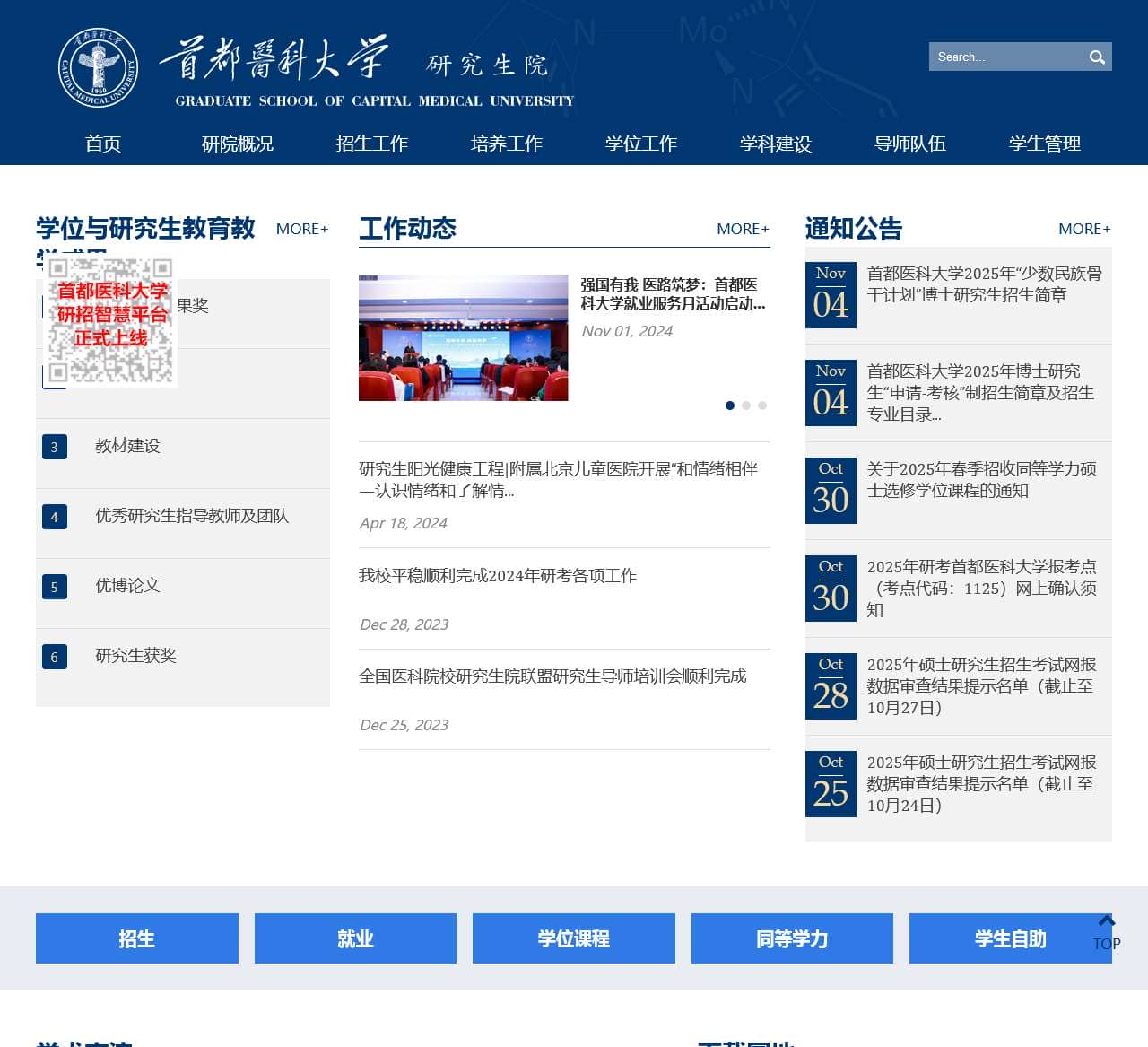Viewport: 1148px width, 1047px height.
Task: Open the 首页 navigation menu item
Action: coord(102,144)
